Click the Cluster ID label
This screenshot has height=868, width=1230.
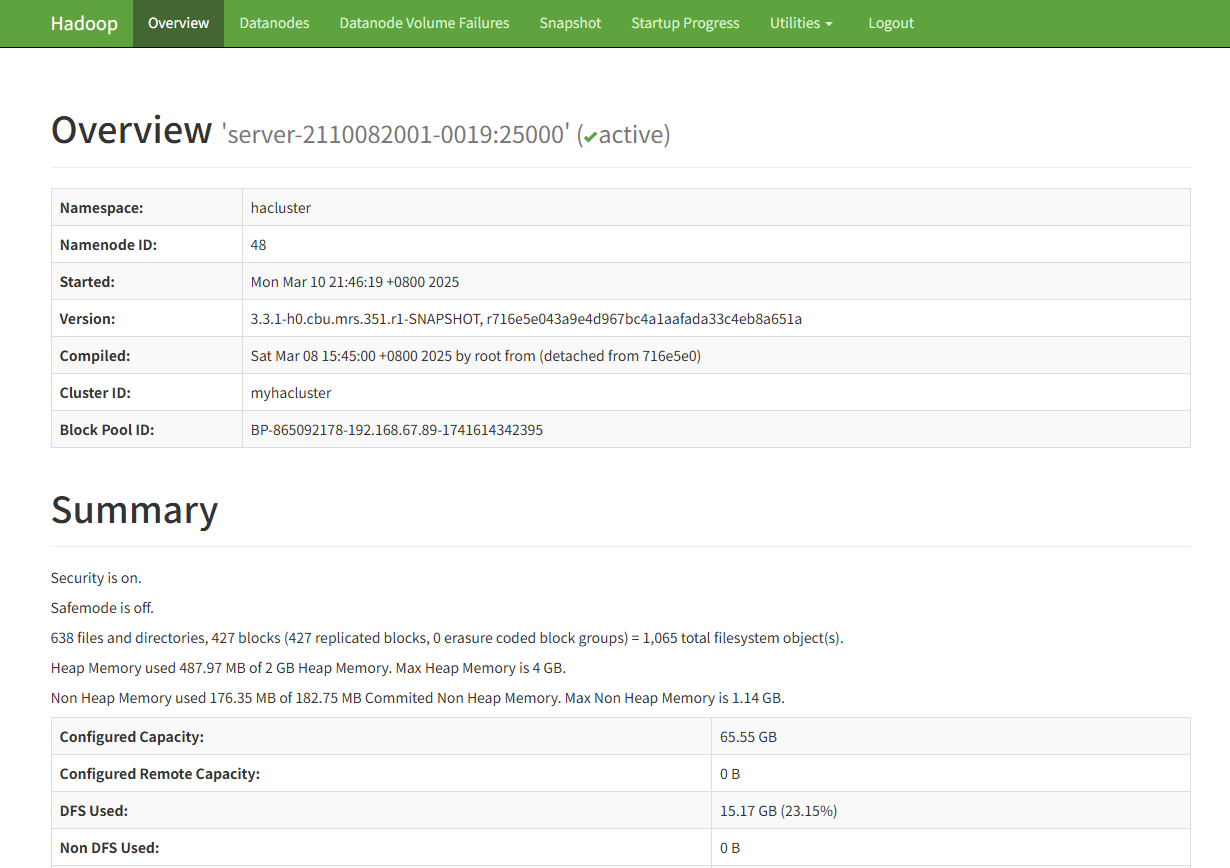(x=95, y=393)
